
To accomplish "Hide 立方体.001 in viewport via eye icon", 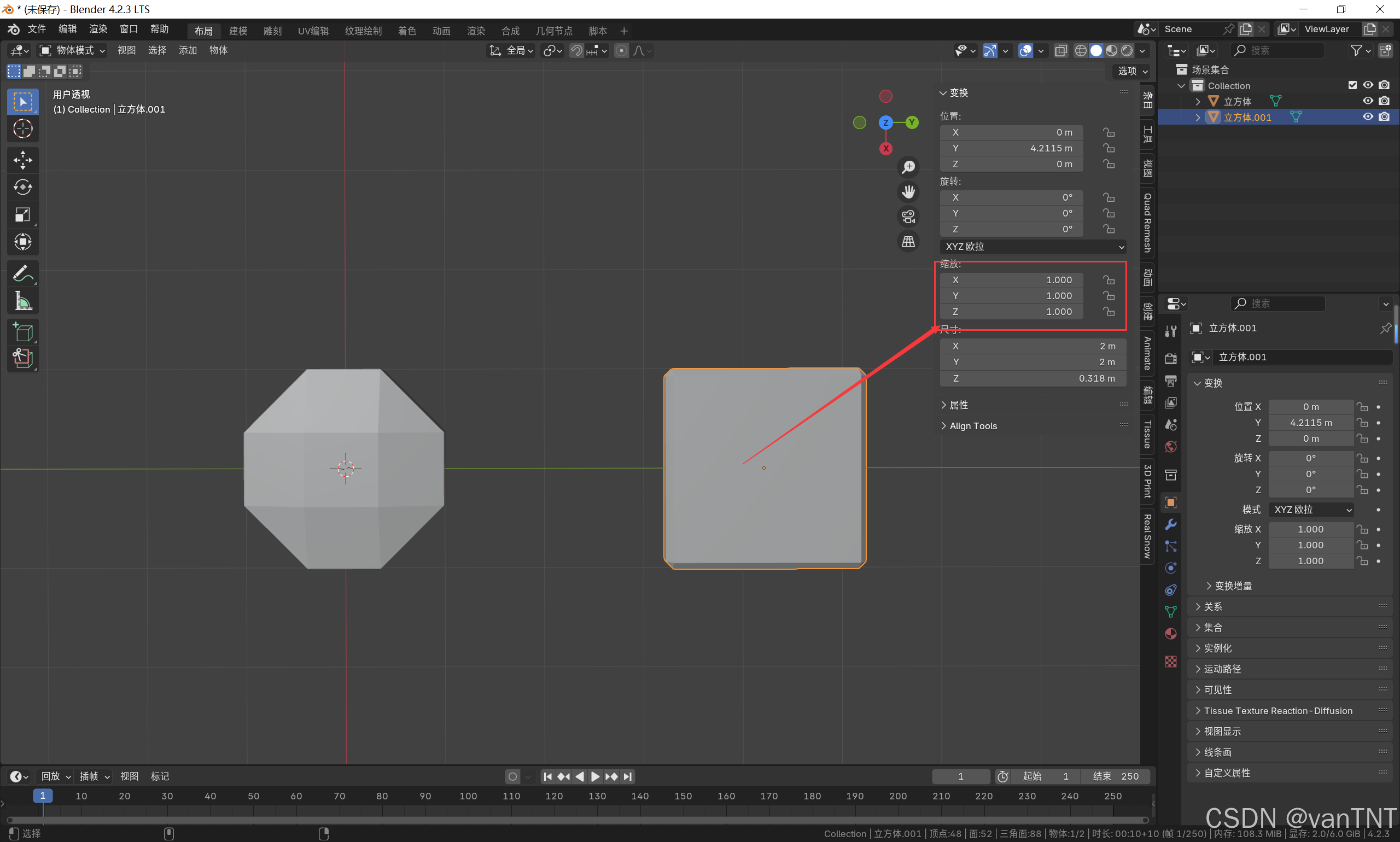I will pos(1368,117).
